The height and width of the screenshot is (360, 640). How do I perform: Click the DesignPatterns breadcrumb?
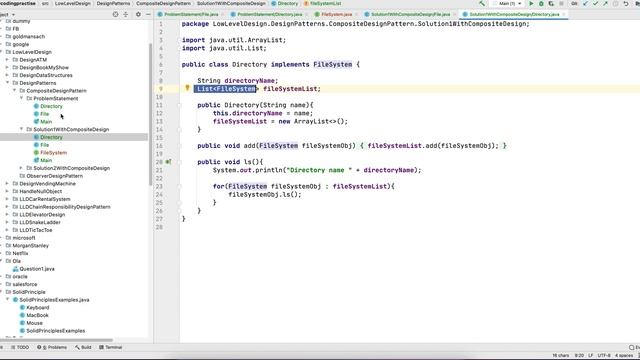113,3
